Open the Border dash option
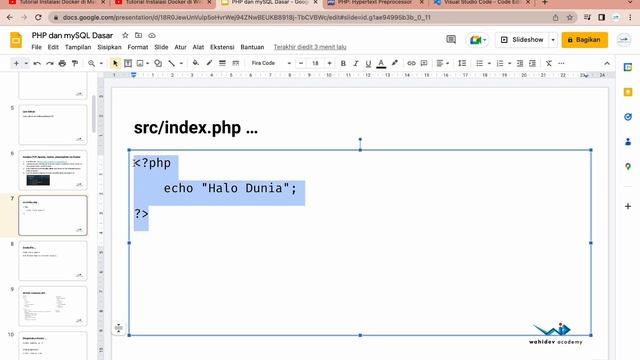The width and height of the screenshot is (640, 360). 236,63
